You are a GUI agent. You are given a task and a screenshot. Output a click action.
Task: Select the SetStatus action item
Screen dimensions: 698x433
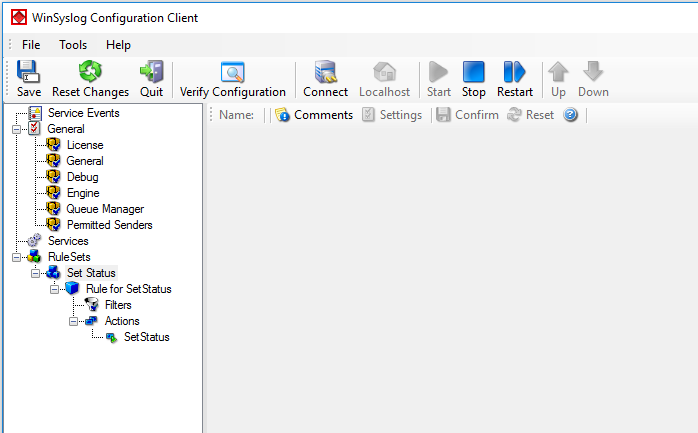(146, 337)
